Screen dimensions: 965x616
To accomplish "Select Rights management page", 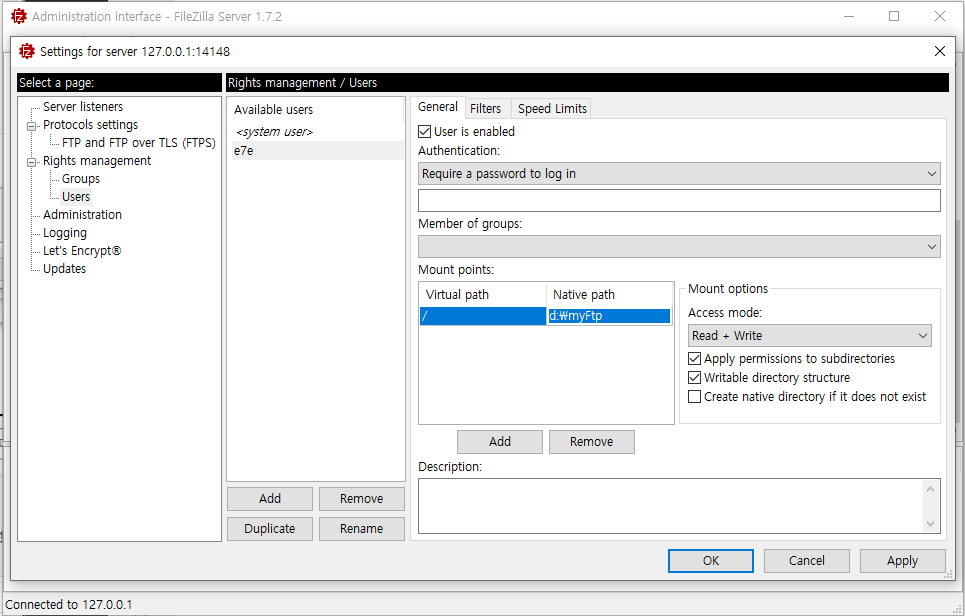I will pyautogui.click(x=97, y=161).
